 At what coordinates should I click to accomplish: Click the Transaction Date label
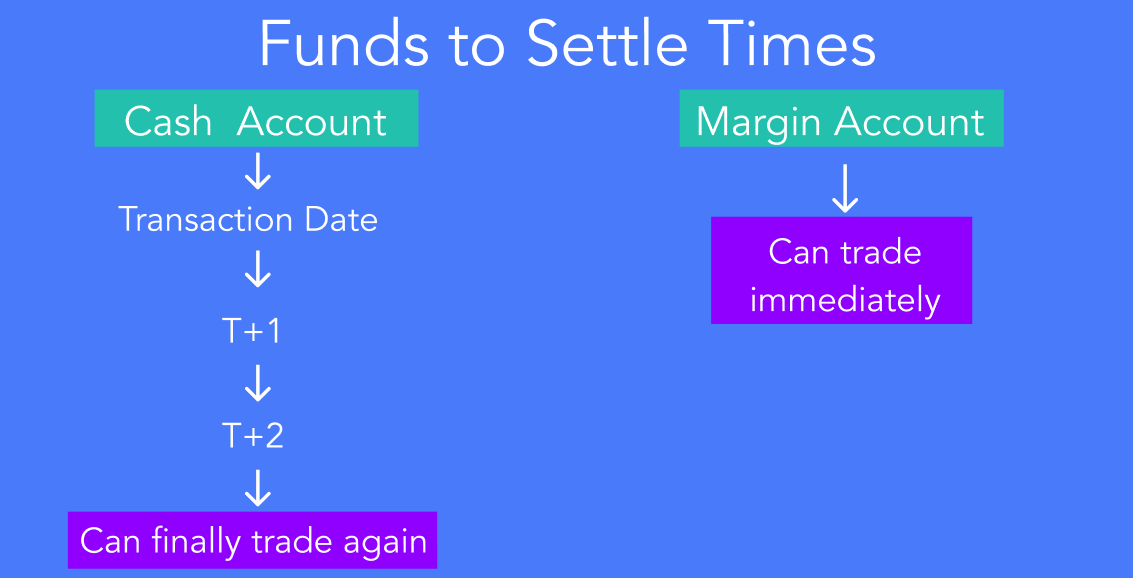[248, 220]
